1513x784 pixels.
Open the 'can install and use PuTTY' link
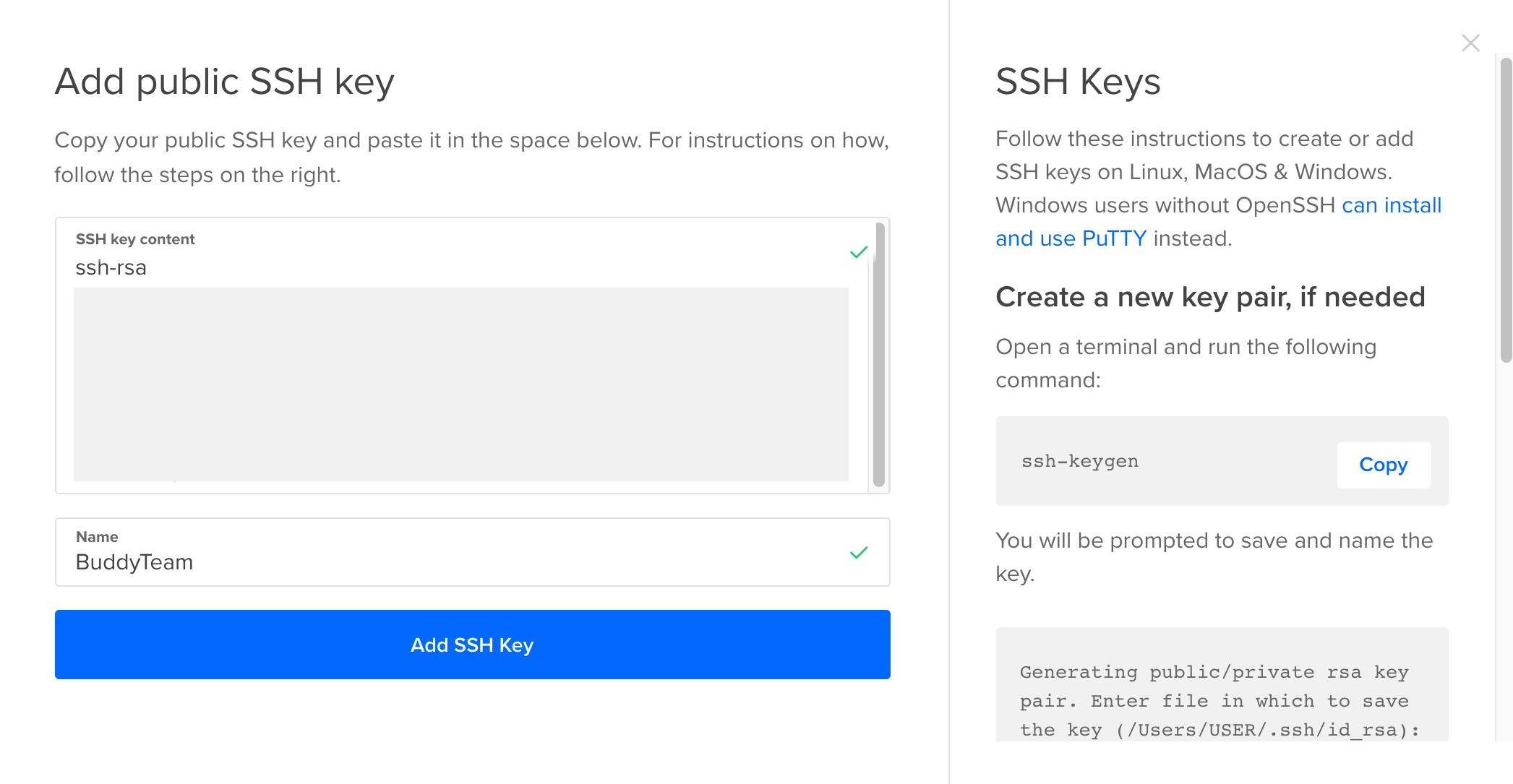coord(1218,222)
